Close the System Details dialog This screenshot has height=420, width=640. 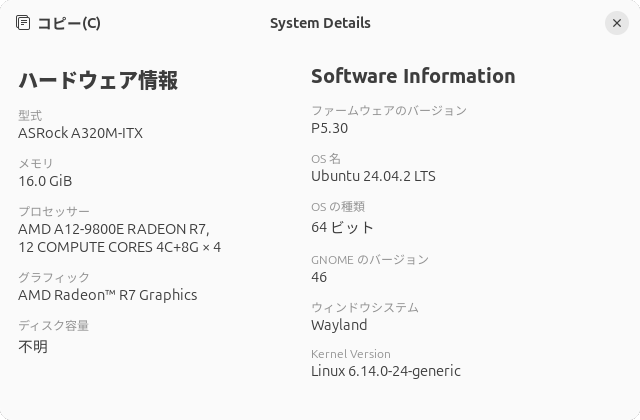616,23
